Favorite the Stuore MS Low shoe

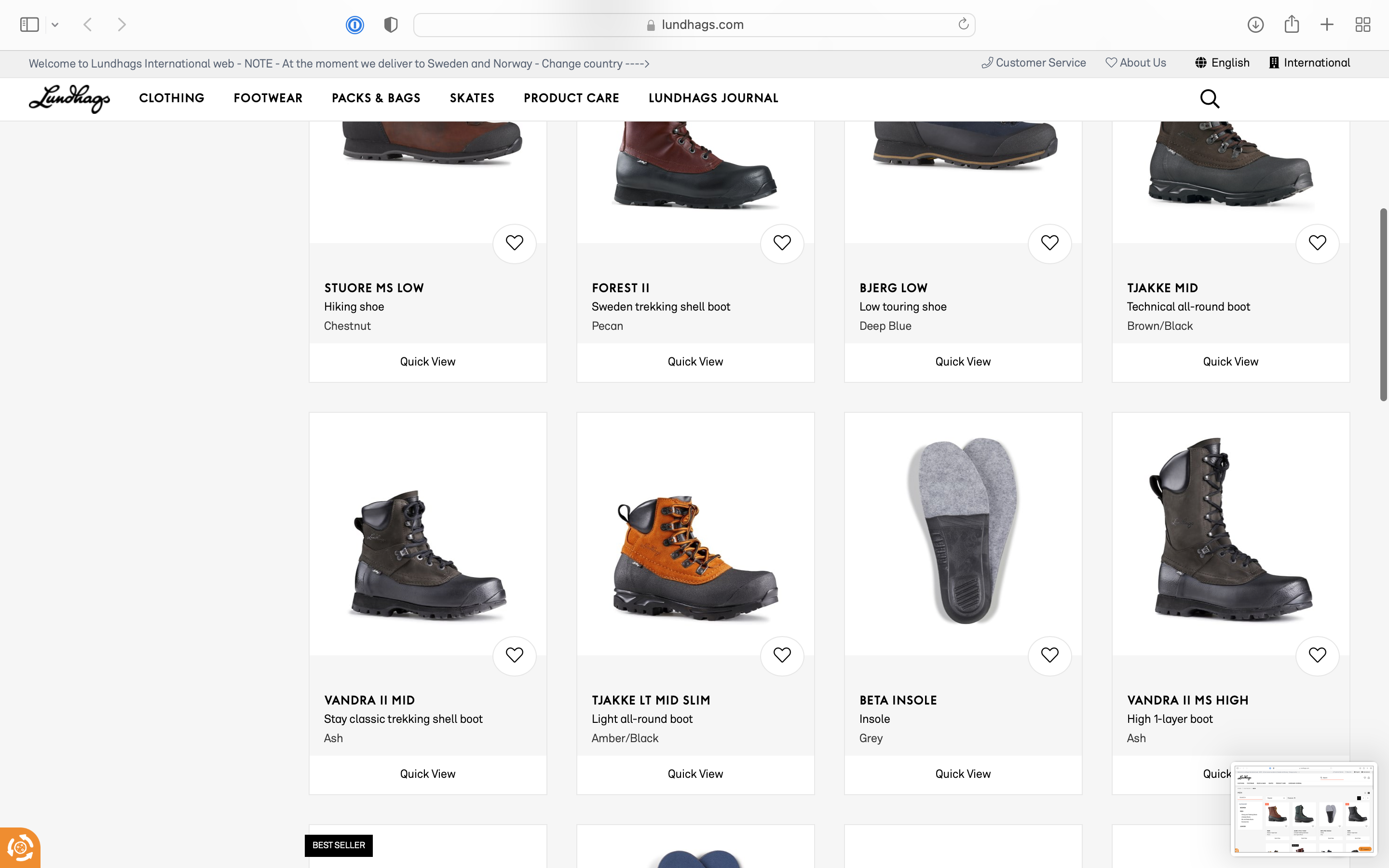pyautogui.click(x=514, y=244)
